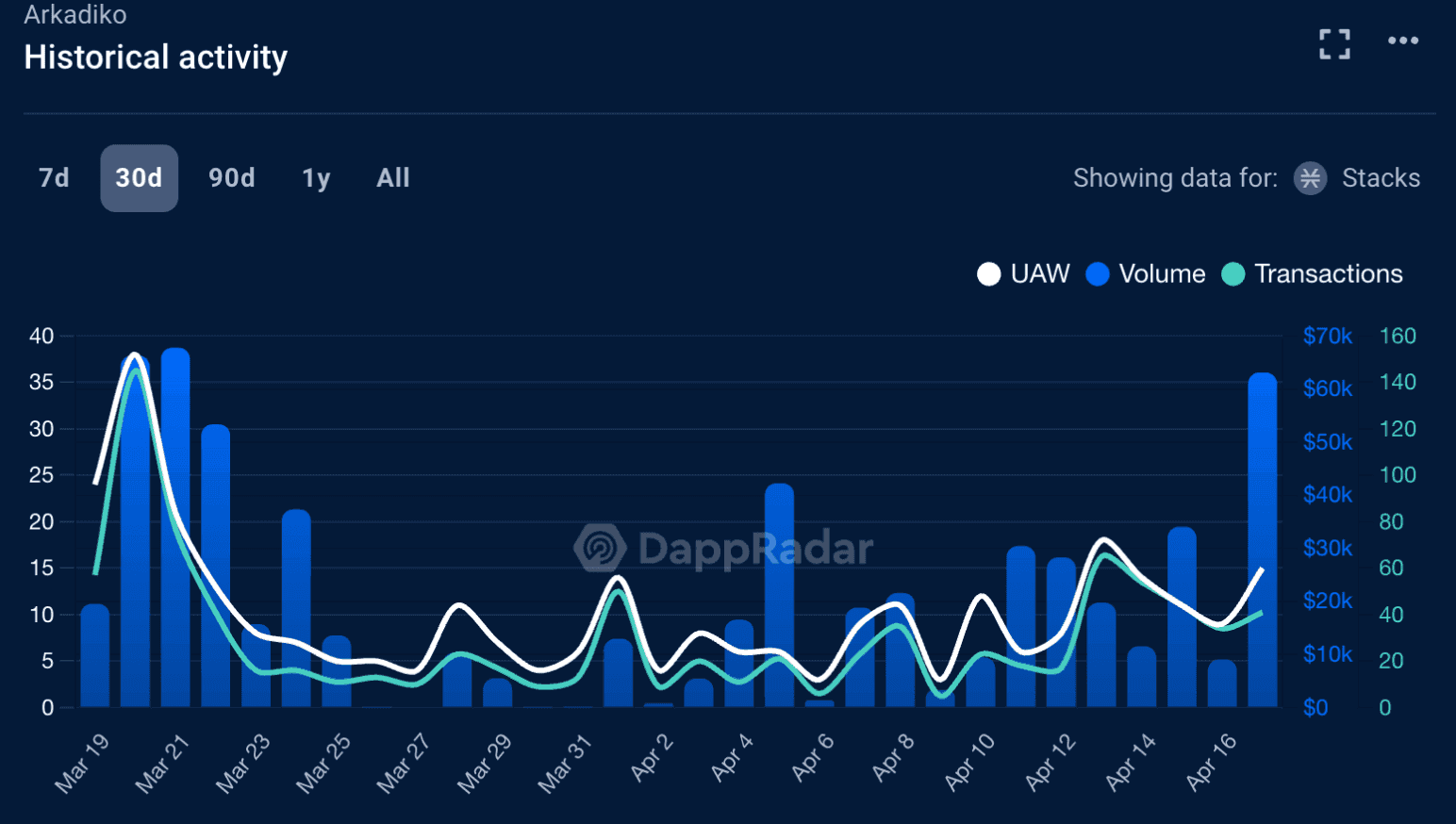Click the Apr 16 date label
The height and width of the screenshot is (824, 1456).
pyautogui.click(x=1212, y=761)
